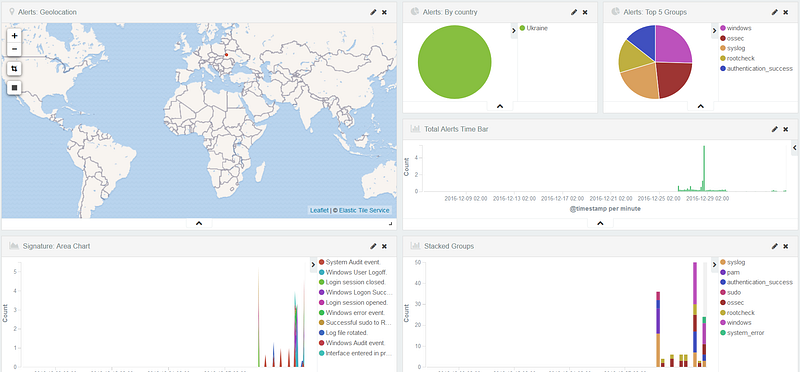Toggle authentication_success in Top 5 Groups legend
Image resolution: width=800 pixels, height=372 pixels.
[756, 68]
